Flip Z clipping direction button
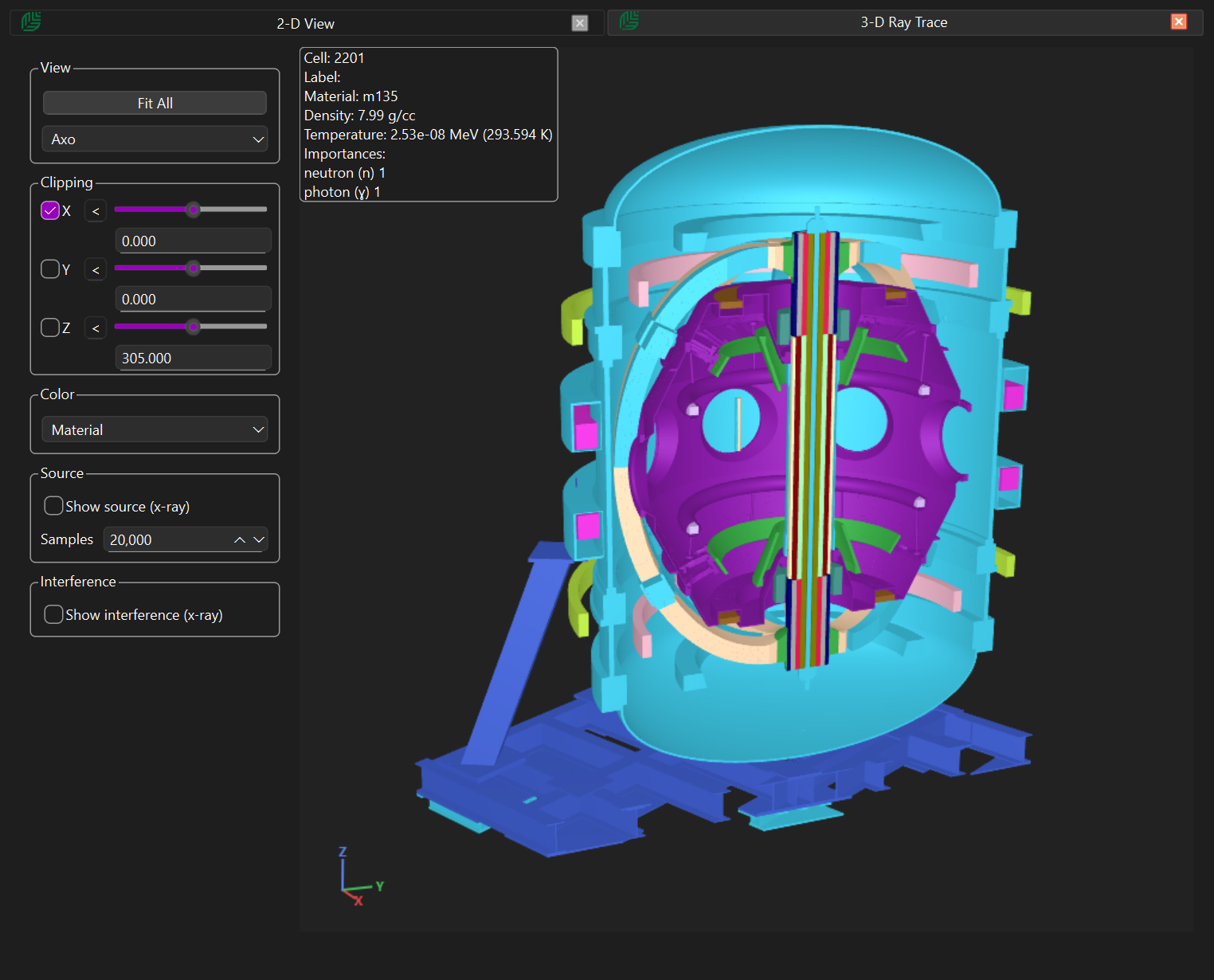 (96, 327)
